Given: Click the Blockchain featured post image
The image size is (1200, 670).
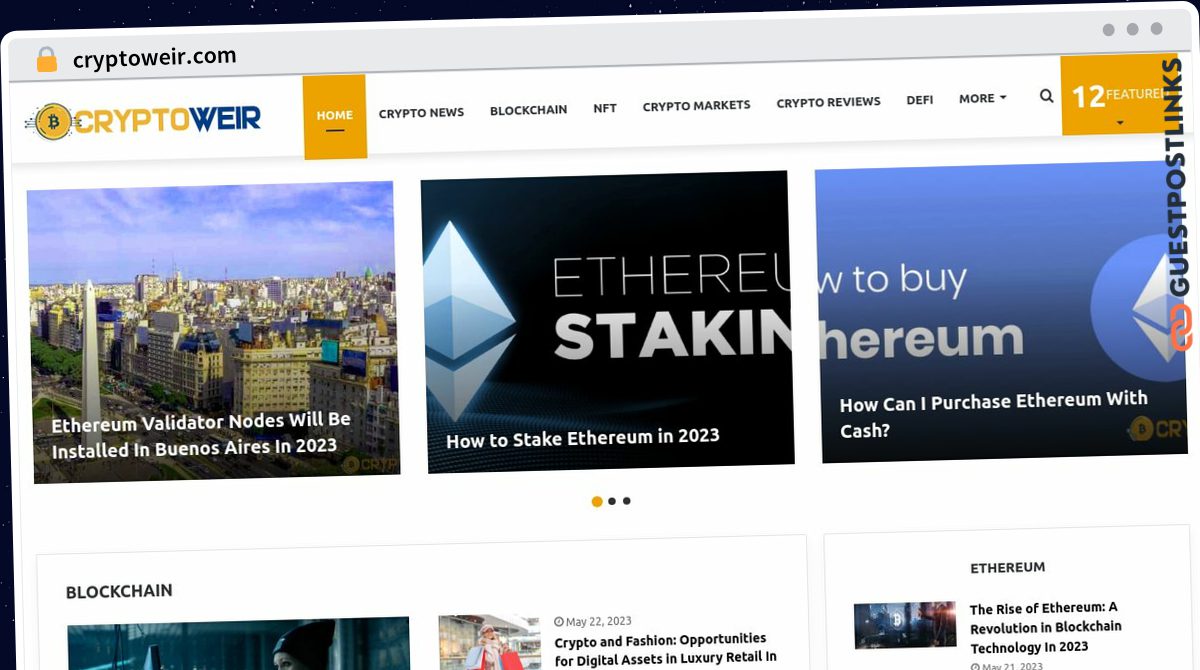Looking at the screenshot, I should 239,645.
